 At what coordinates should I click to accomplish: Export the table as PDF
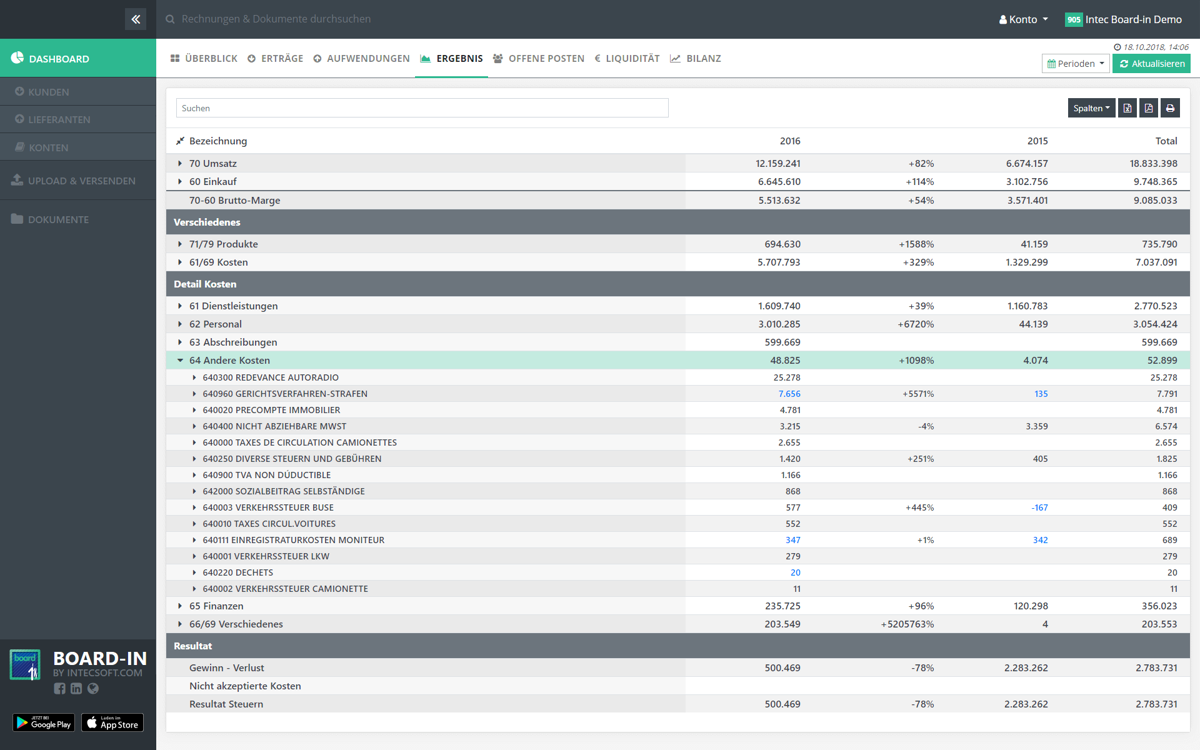coord(1149,108)
